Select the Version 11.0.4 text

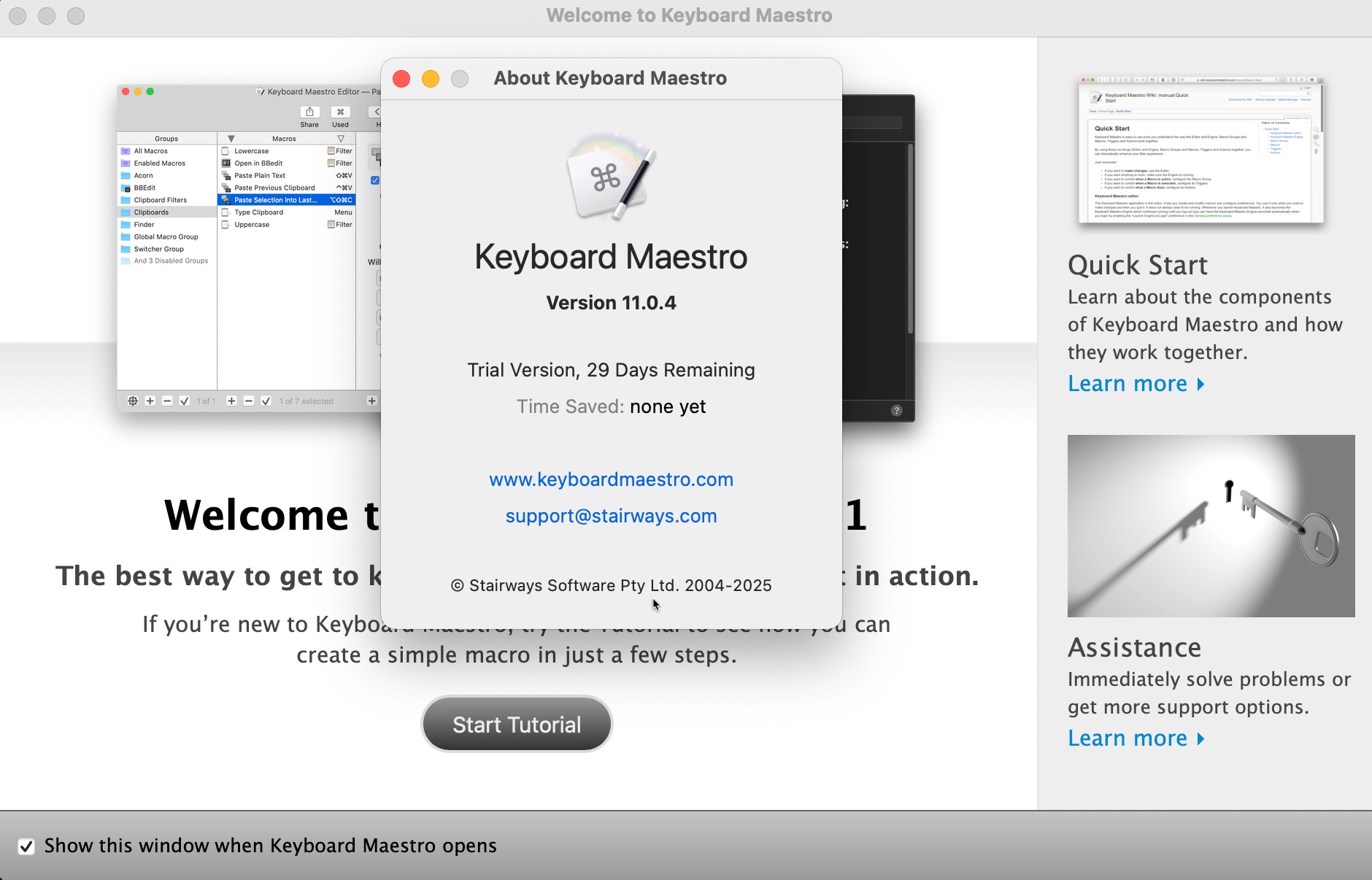[x=611, y=303]
